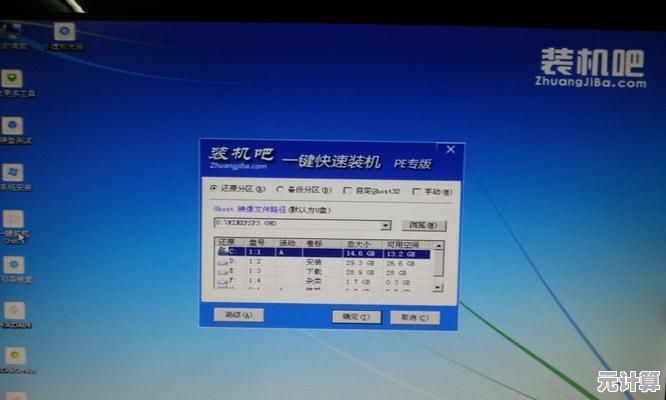Screen dimensions: 666x400
Task: Click disk number 1:4 cell
Action: tap(255, 280)
